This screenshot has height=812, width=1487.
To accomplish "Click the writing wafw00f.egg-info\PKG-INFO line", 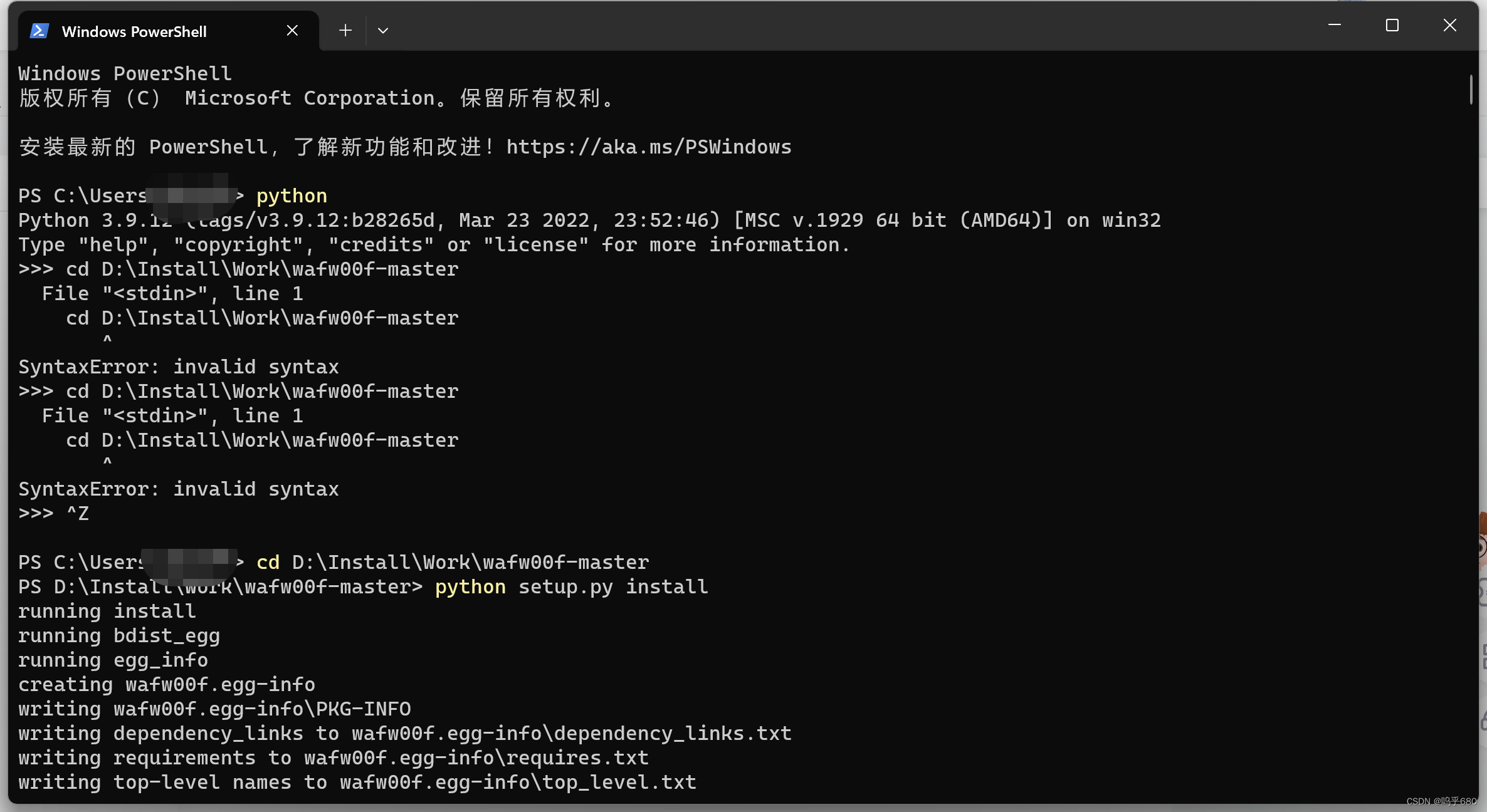I will click(x=214, y=709).
